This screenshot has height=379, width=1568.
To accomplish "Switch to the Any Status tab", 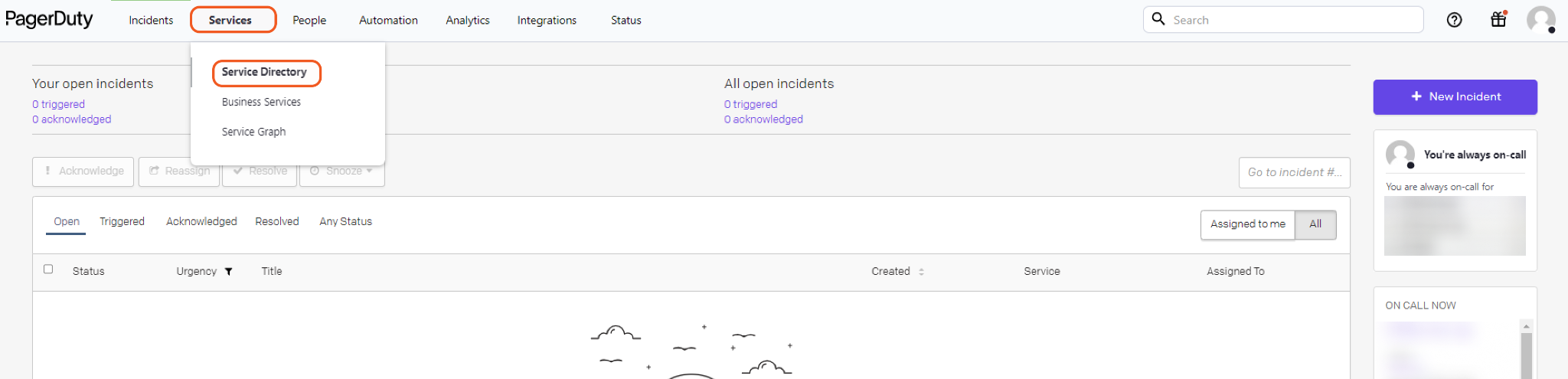I will [x=345, y=221].
